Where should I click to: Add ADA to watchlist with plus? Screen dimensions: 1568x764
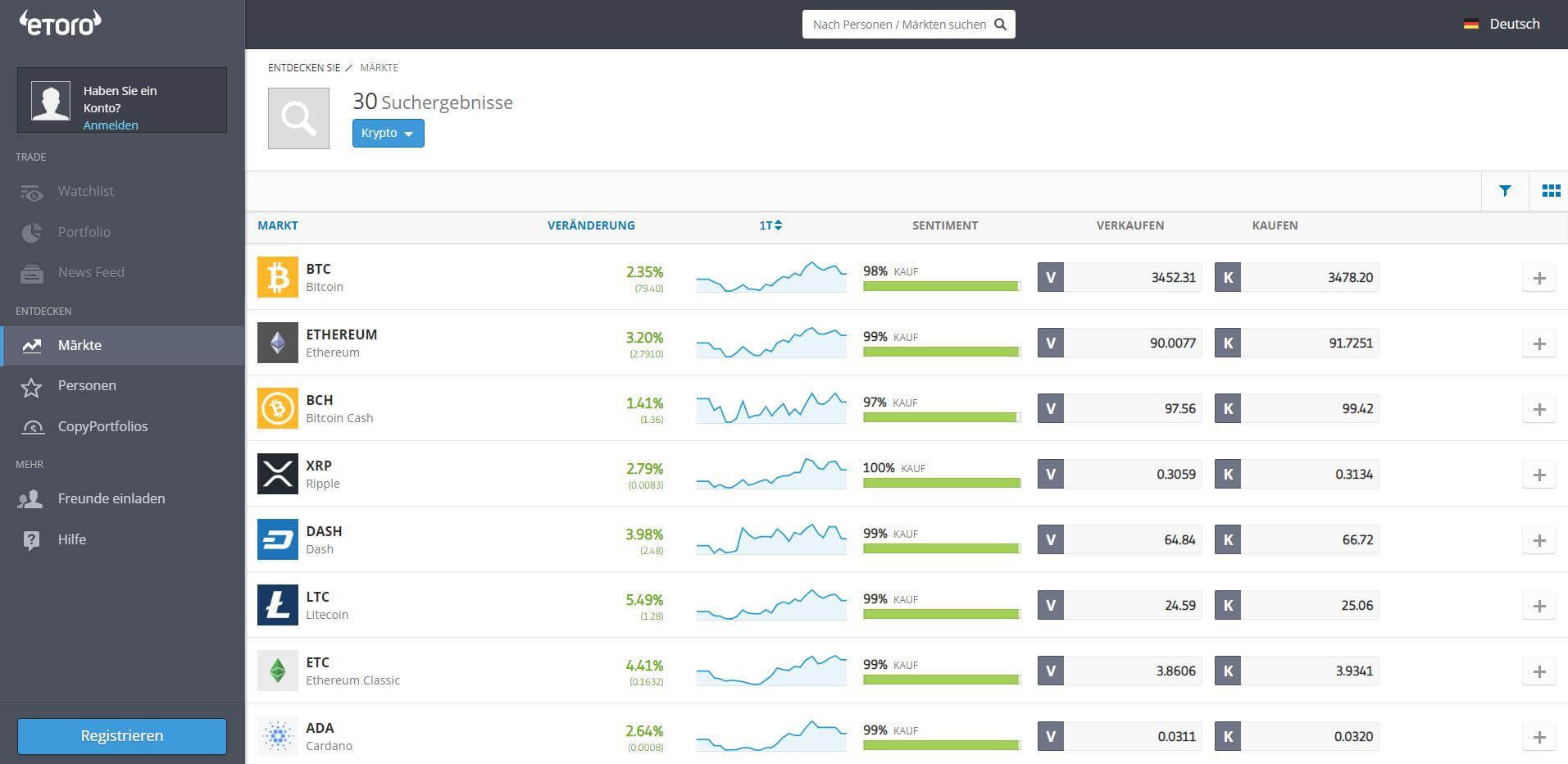pyautogui.click(x=1539, y=737)
